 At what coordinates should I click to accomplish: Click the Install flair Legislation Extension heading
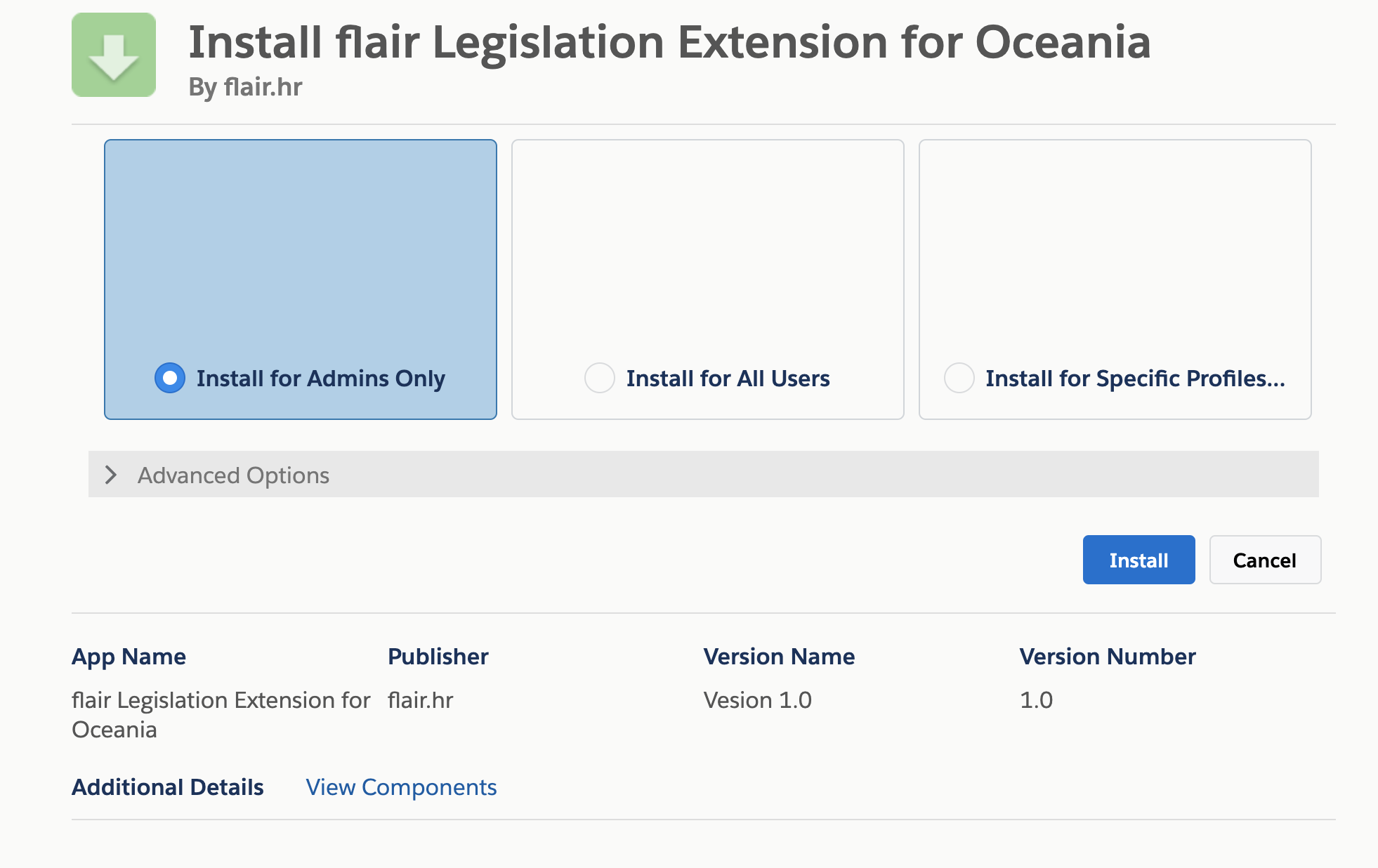pyautogui.click(x=669, y=42)
